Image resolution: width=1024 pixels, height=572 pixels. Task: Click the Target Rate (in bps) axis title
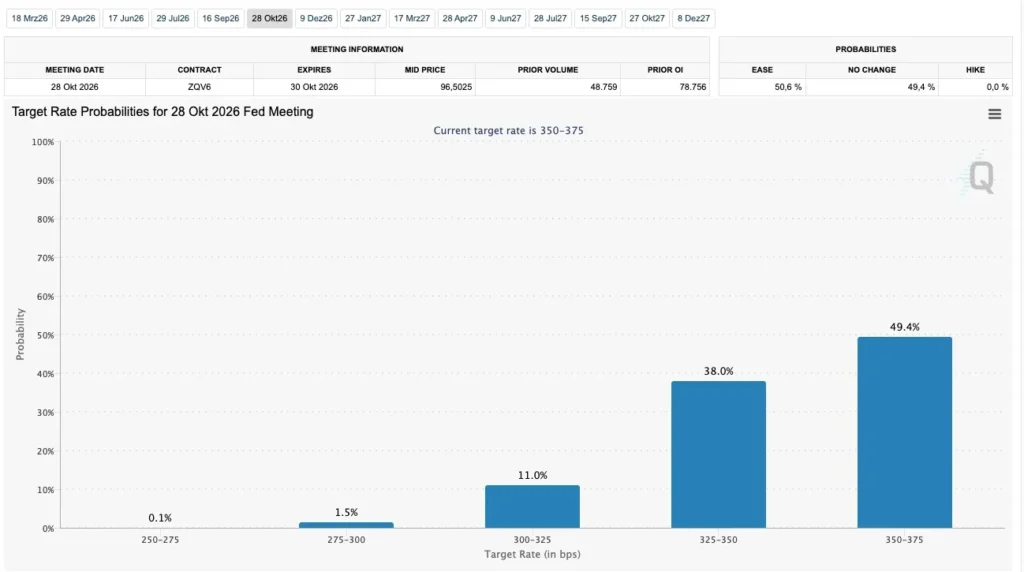[x=532, y=554]
